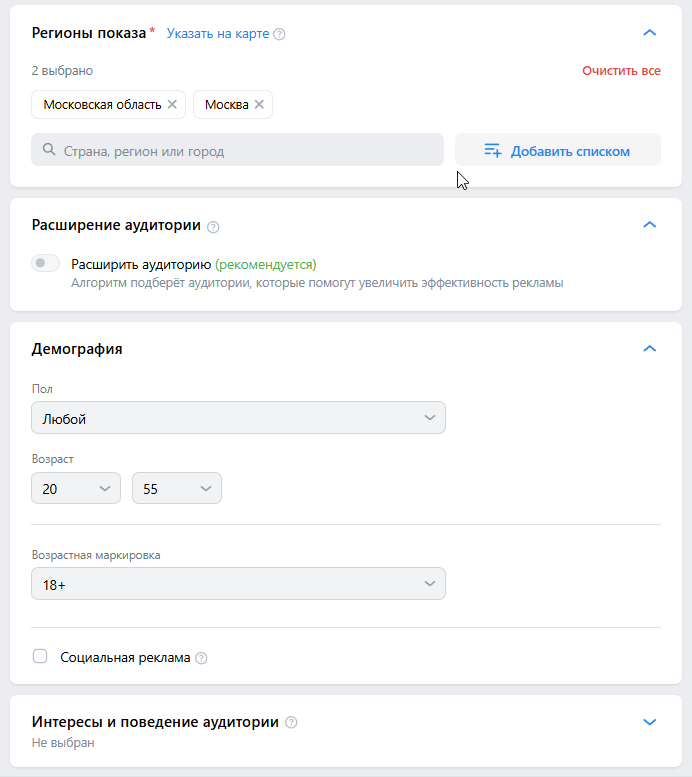Remove the Московская область region tag
This screenshot has width=692, height=777.
point(172,104)
